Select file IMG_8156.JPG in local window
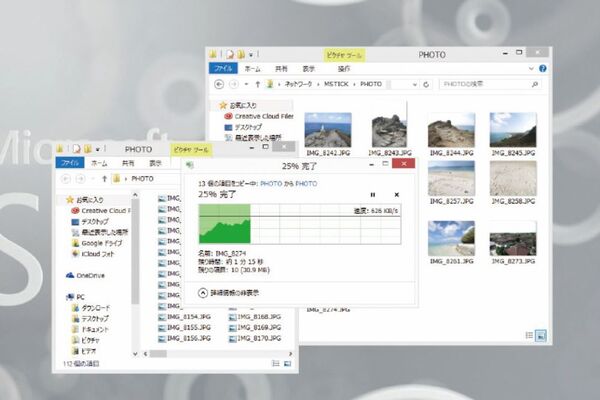Screen dimensions: 600x400 (x=184, y=338)
